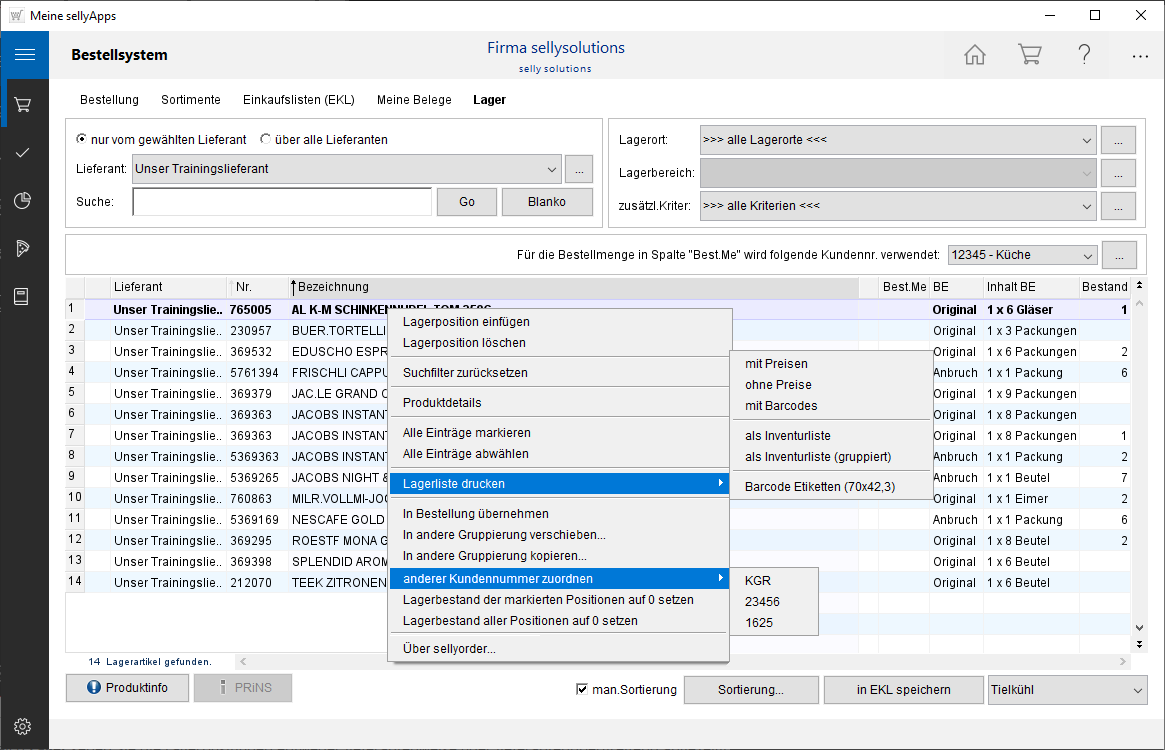This screenshot has height=750, width=1165.
Task: Open the checkmark section in the sidebar
Action: (24, 152)
